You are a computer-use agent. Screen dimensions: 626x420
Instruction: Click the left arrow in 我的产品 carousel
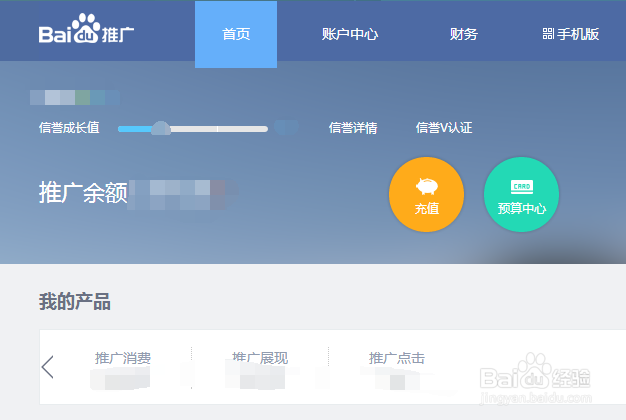click(x=48, y=367)
